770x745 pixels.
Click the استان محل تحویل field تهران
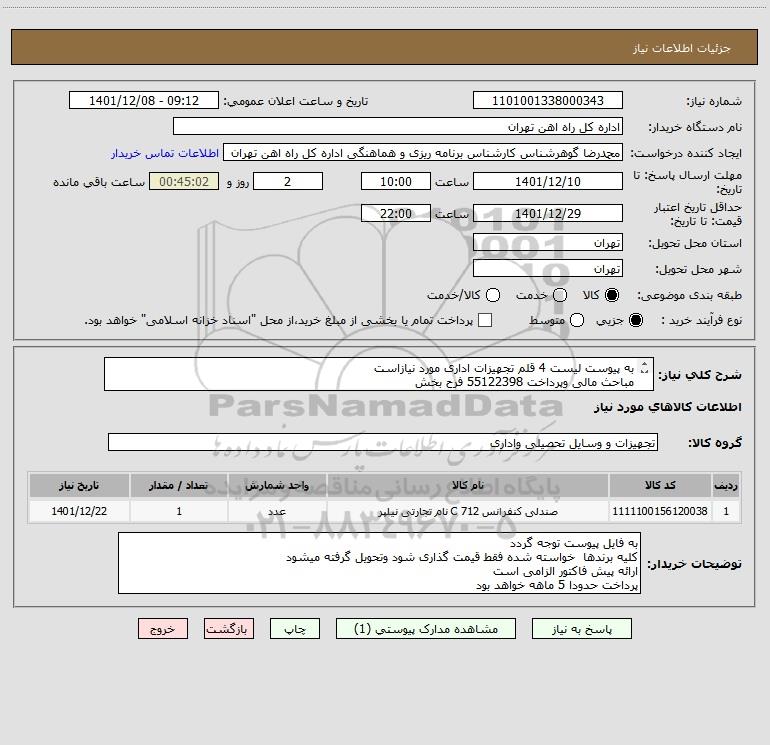548,243
